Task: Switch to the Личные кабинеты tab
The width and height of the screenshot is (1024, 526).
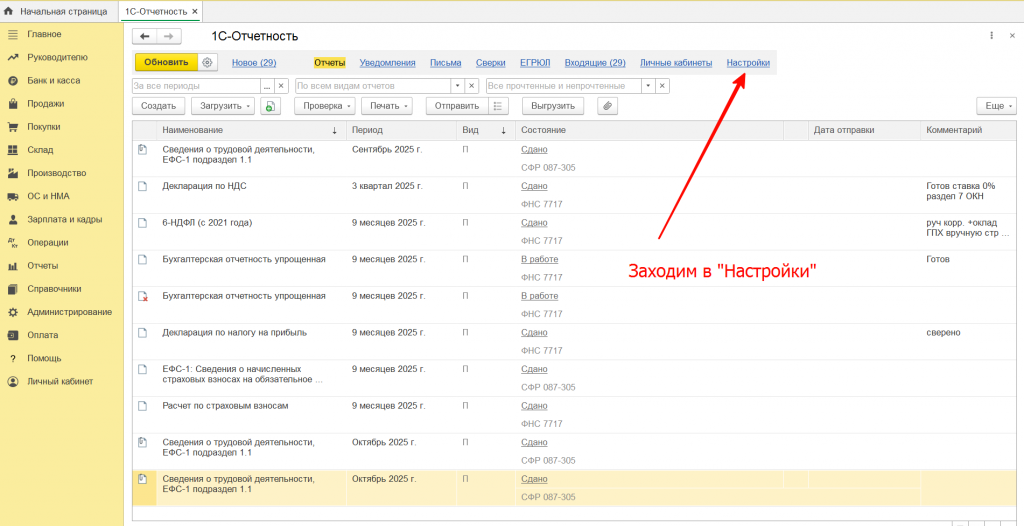Action: coord(676,63)
